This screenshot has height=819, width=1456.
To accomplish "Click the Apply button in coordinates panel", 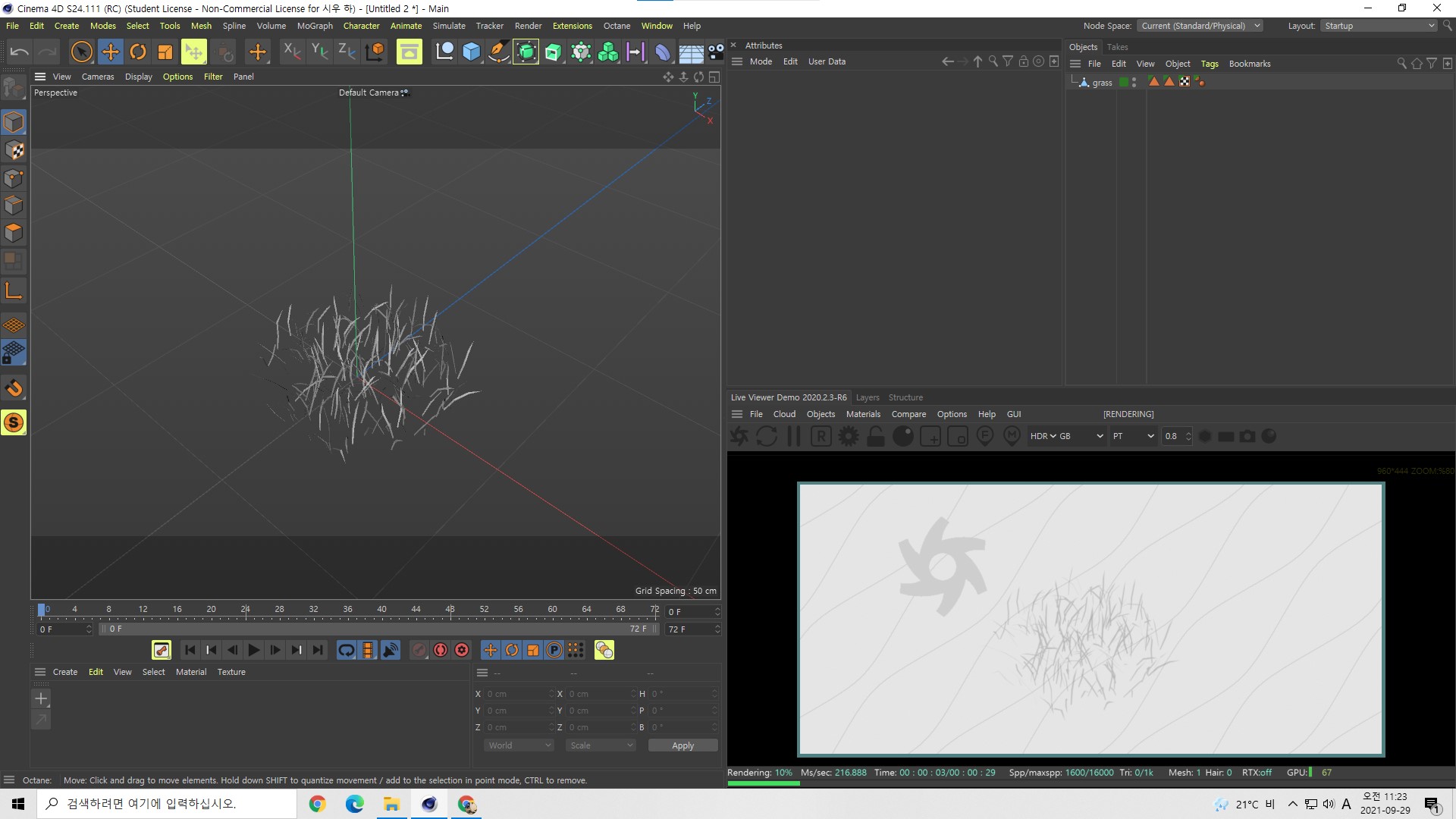I will [682, 745].
